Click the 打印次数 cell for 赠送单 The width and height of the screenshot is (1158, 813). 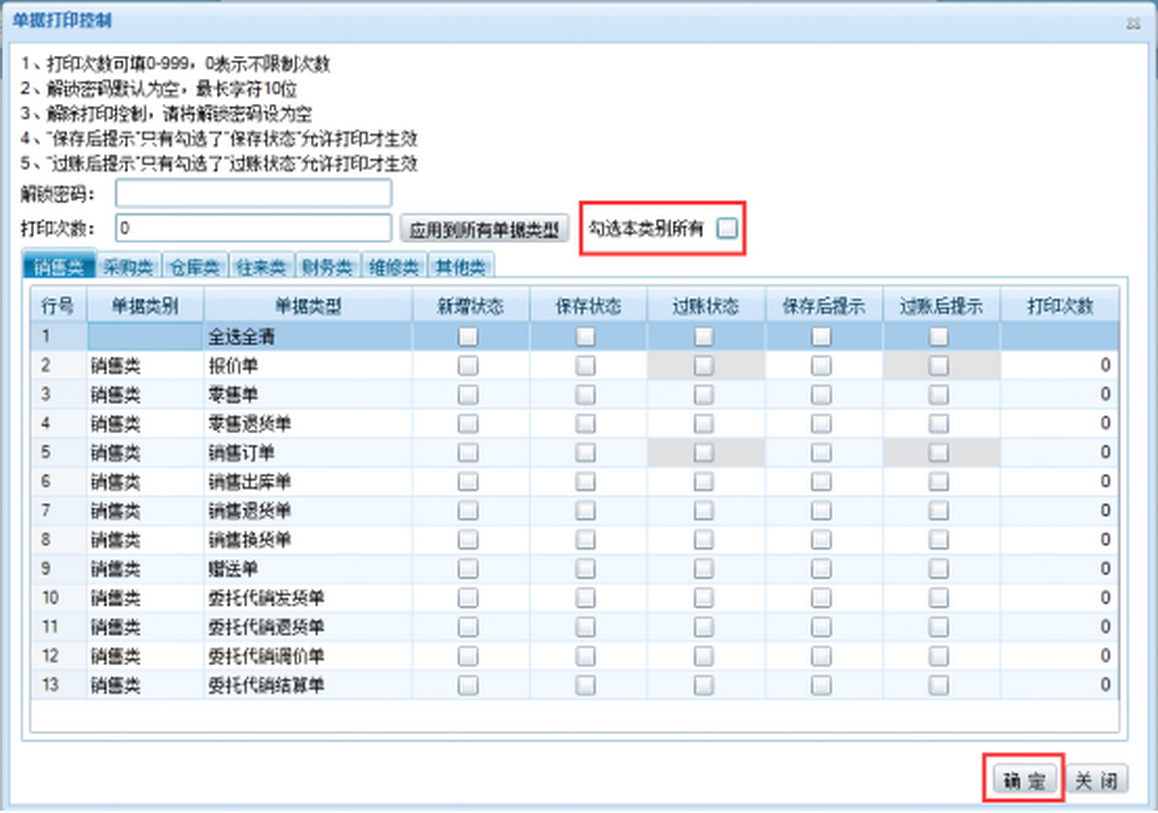1058,569
